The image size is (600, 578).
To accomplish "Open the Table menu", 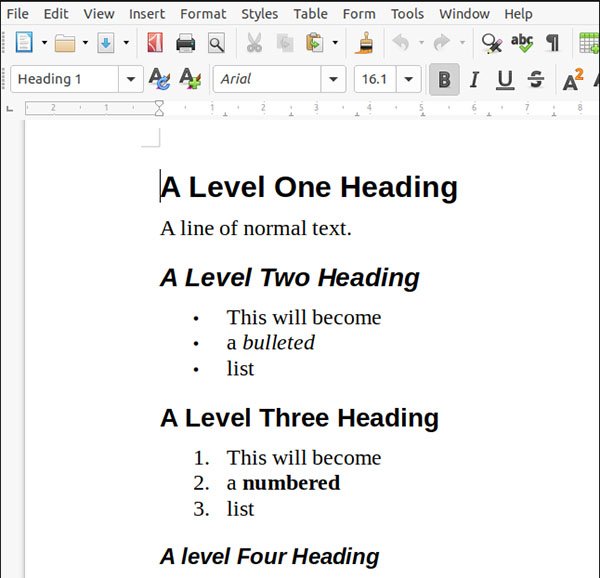I will [x=310, y=14].
